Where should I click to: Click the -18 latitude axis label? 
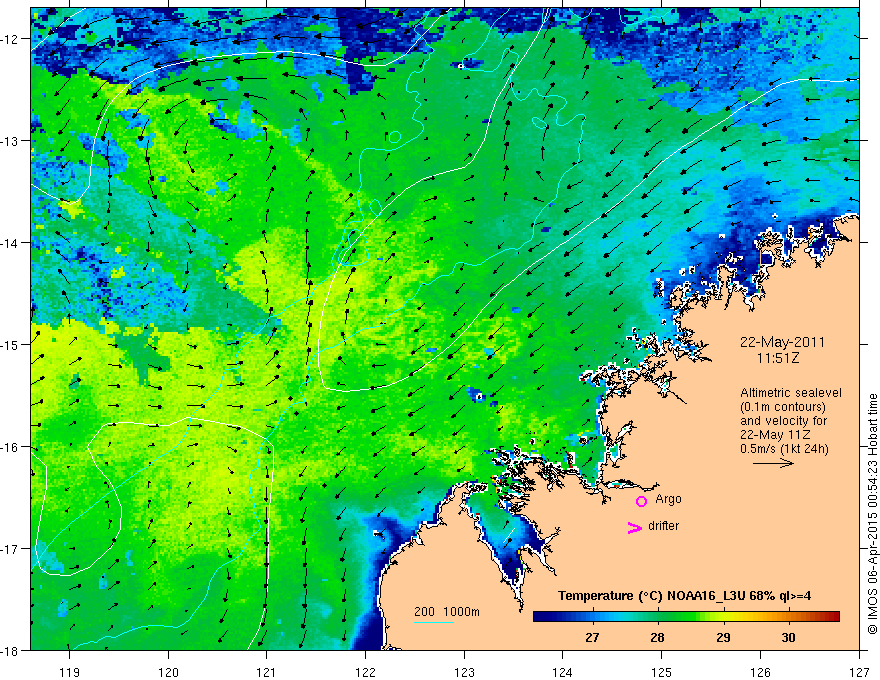pyautogui.click(x=11, y=651)
